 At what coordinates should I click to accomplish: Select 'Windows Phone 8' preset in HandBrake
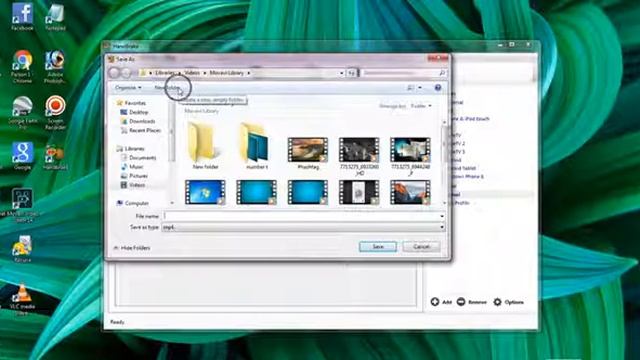(x=467, y=177)
